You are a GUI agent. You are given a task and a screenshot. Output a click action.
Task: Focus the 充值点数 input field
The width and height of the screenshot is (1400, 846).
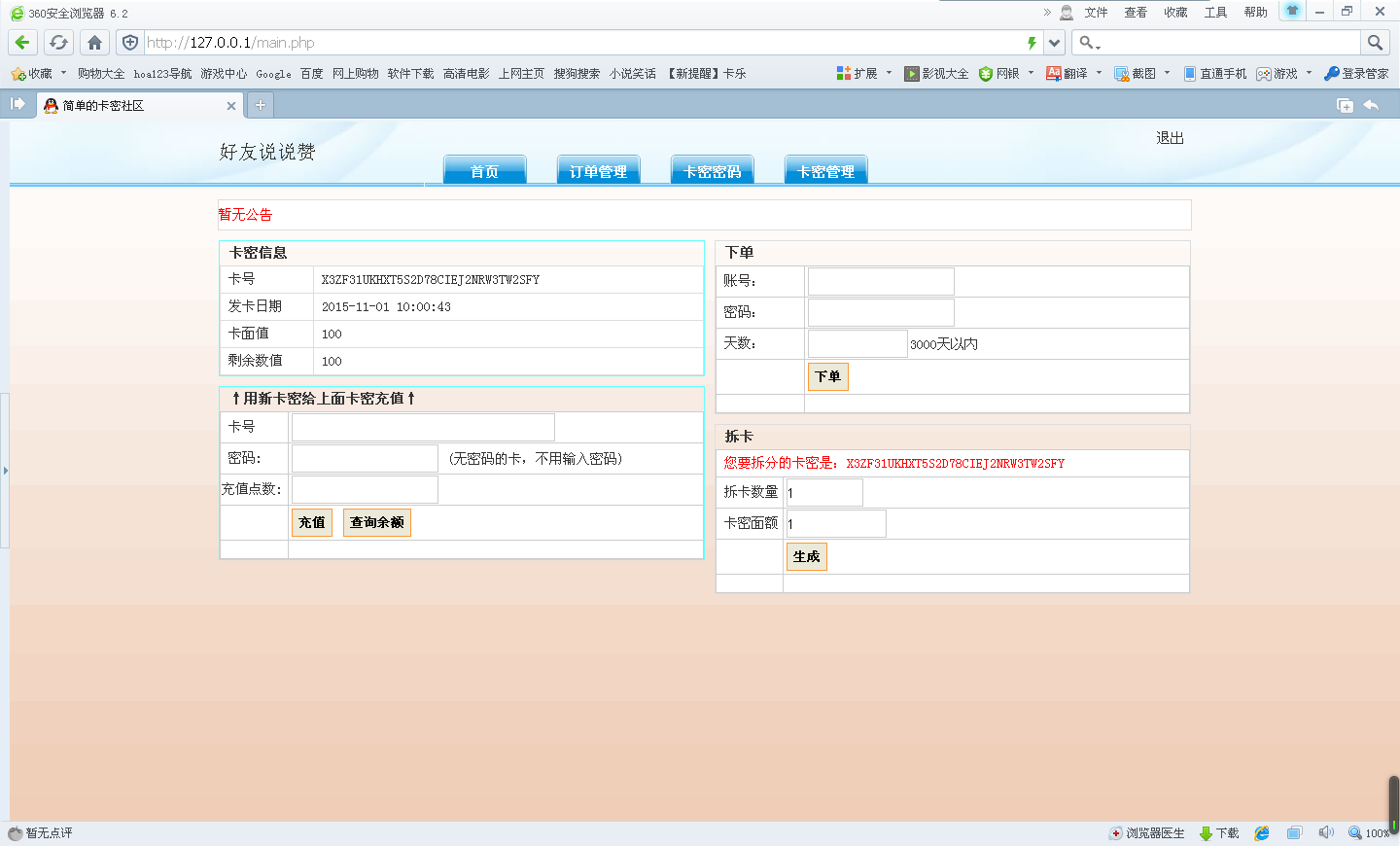pos(365,490)
